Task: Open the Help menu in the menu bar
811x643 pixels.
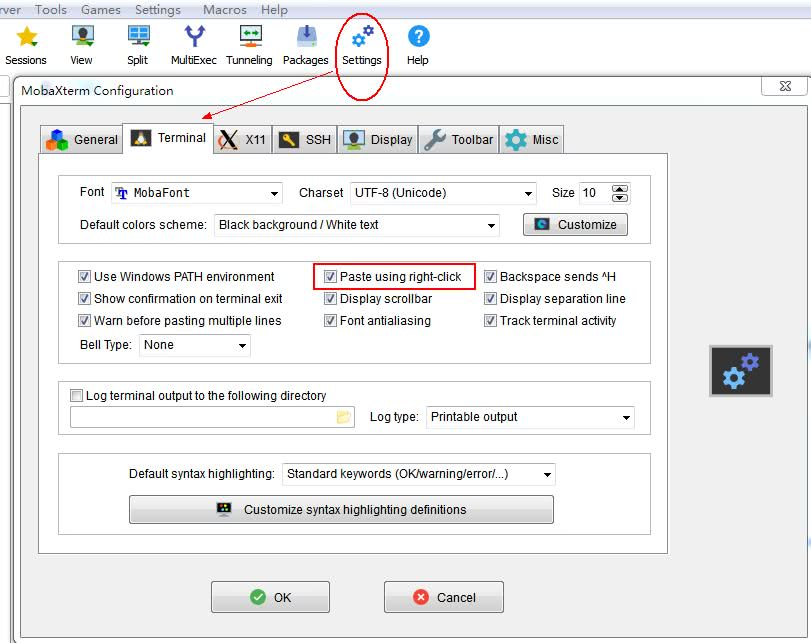Action: point(274,10)
